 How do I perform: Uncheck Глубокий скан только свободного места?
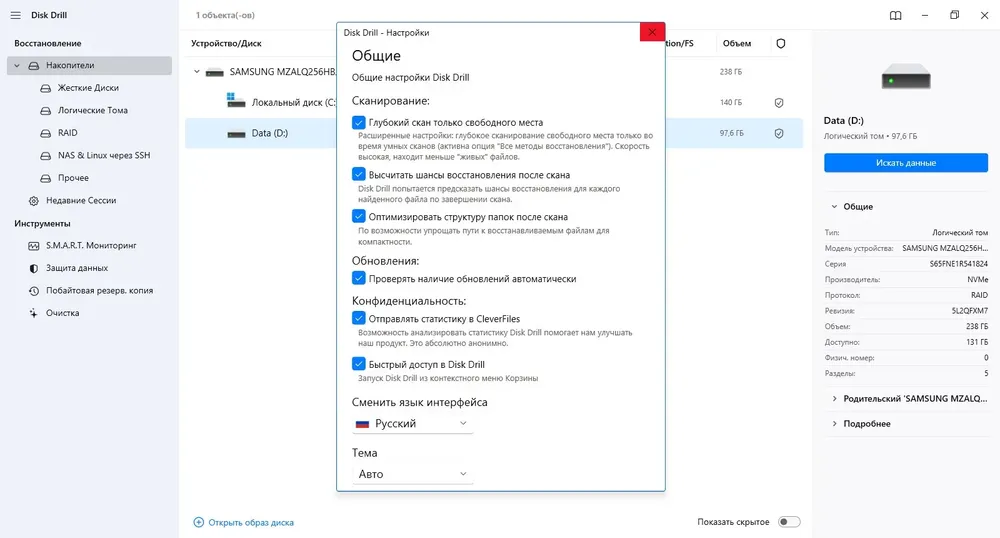tap(358, 122)
